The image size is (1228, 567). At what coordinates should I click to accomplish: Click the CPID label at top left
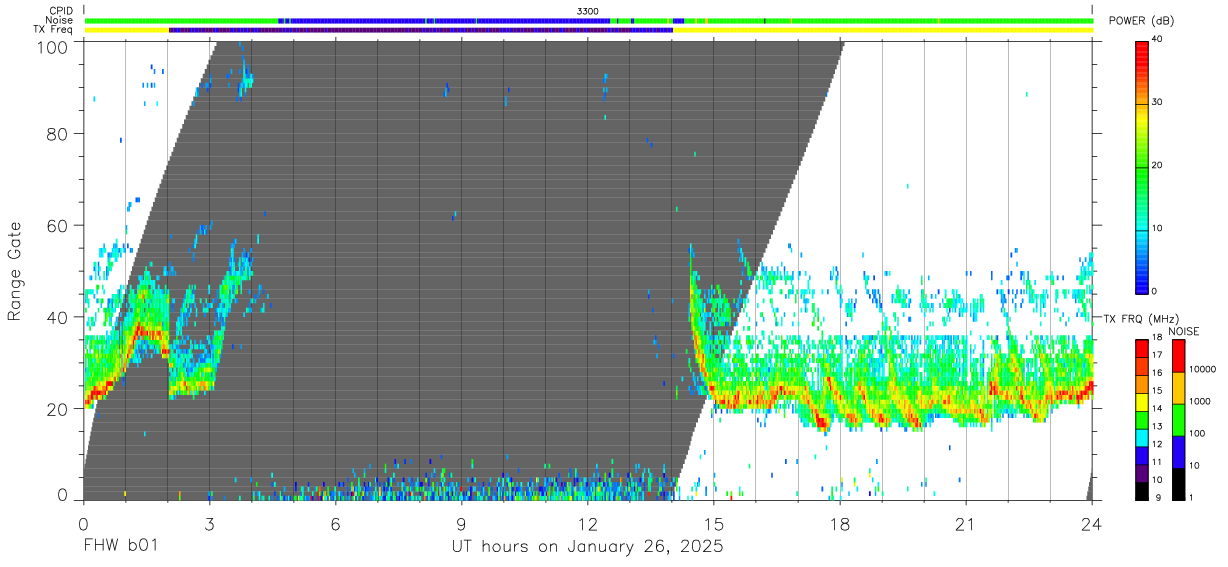pos(61,11)
